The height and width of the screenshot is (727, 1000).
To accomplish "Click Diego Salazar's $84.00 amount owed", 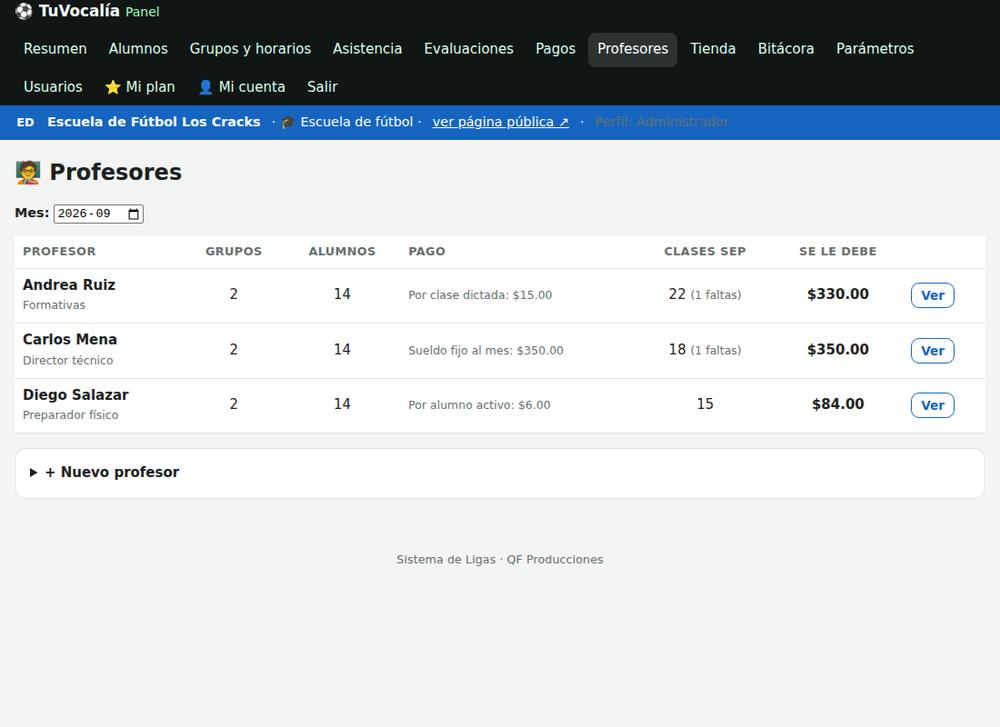I will 838,404.
